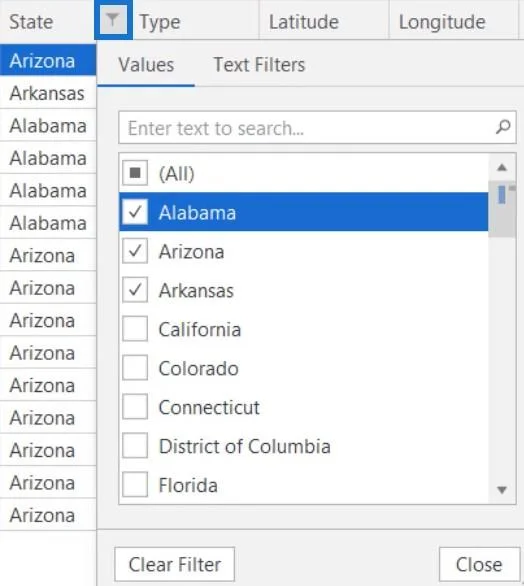Uncheck the Alabama checkbox
The image size is (524, 586).
click(135, 212)
